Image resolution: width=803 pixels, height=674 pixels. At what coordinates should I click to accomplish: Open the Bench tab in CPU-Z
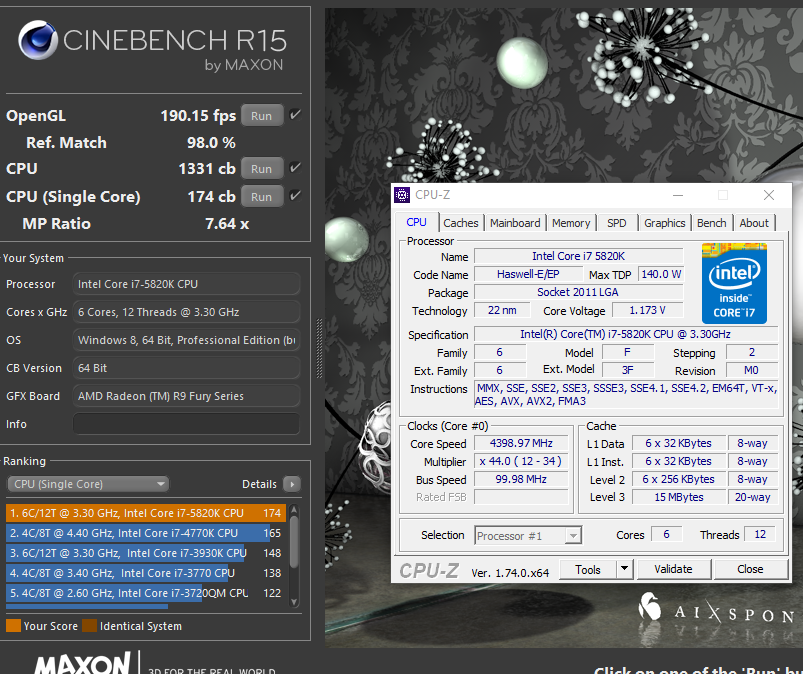point(711,223)
